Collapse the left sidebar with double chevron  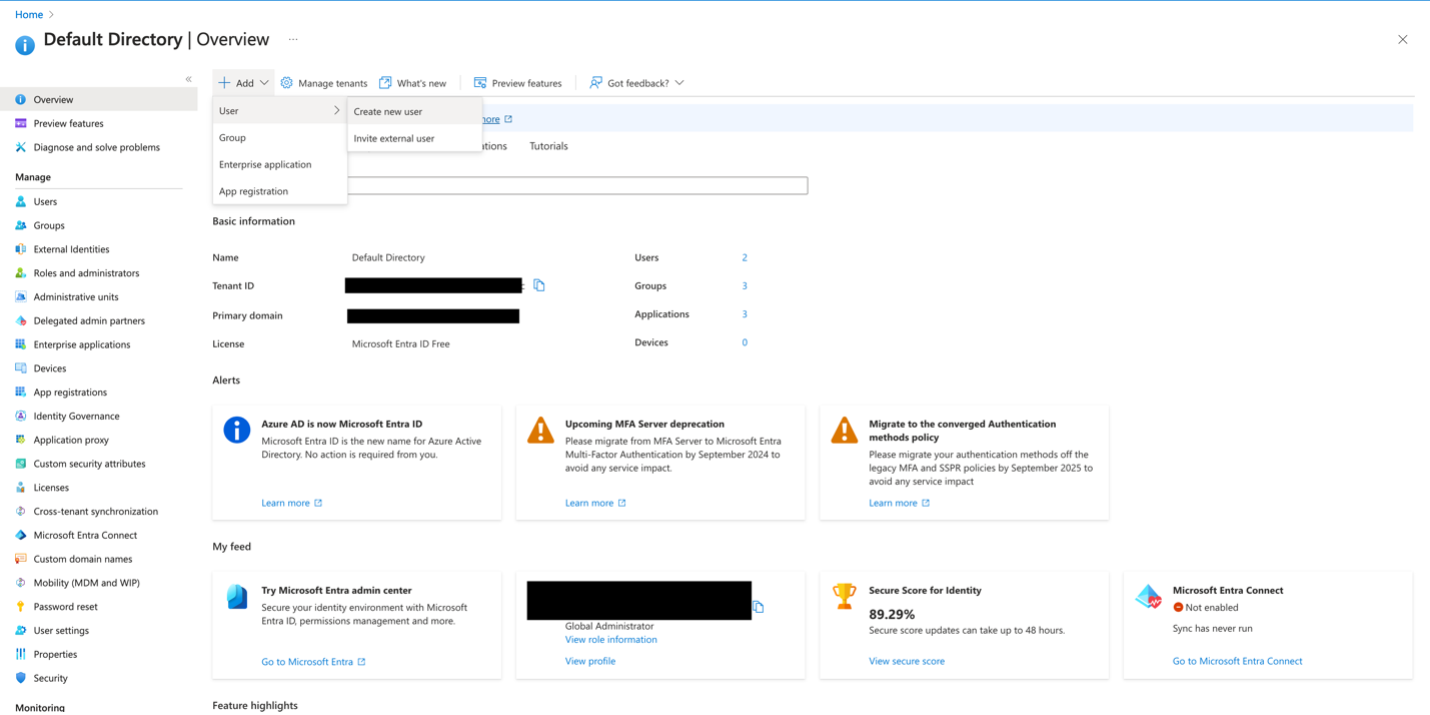188,79
